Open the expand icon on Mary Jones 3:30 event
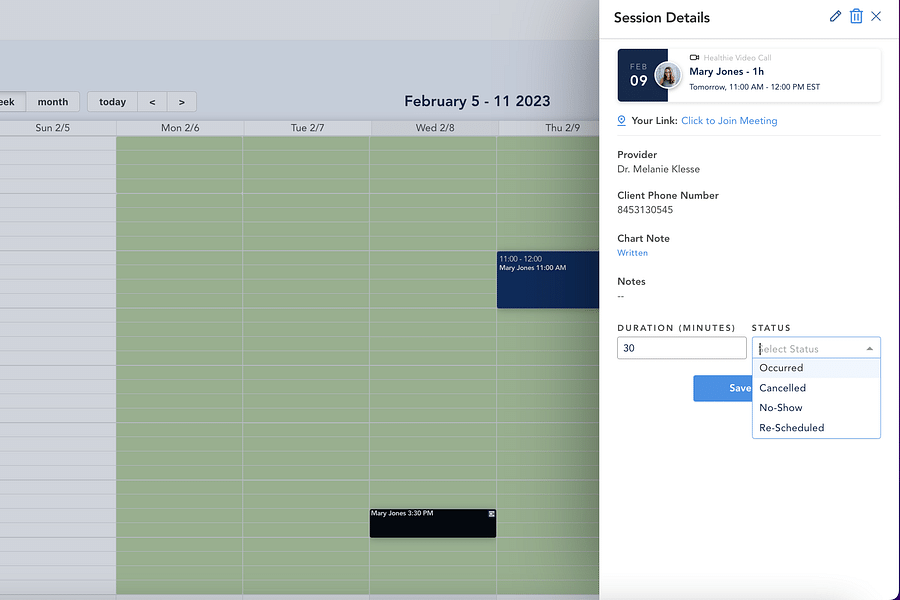This screenshot has height=600, width=900. pyautogui.click(x=491, y=512)
